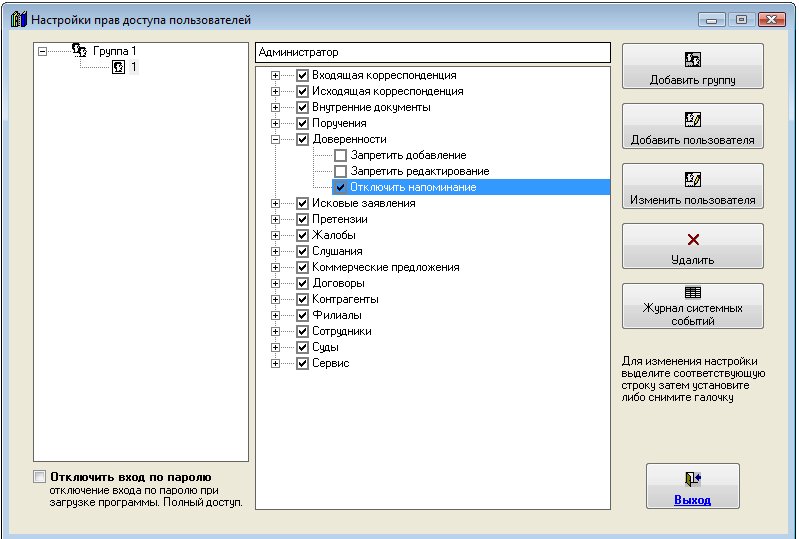Toggle the Жалобы checkbox
Viewport: 799px width, 539px height.
tap(302, 235)
